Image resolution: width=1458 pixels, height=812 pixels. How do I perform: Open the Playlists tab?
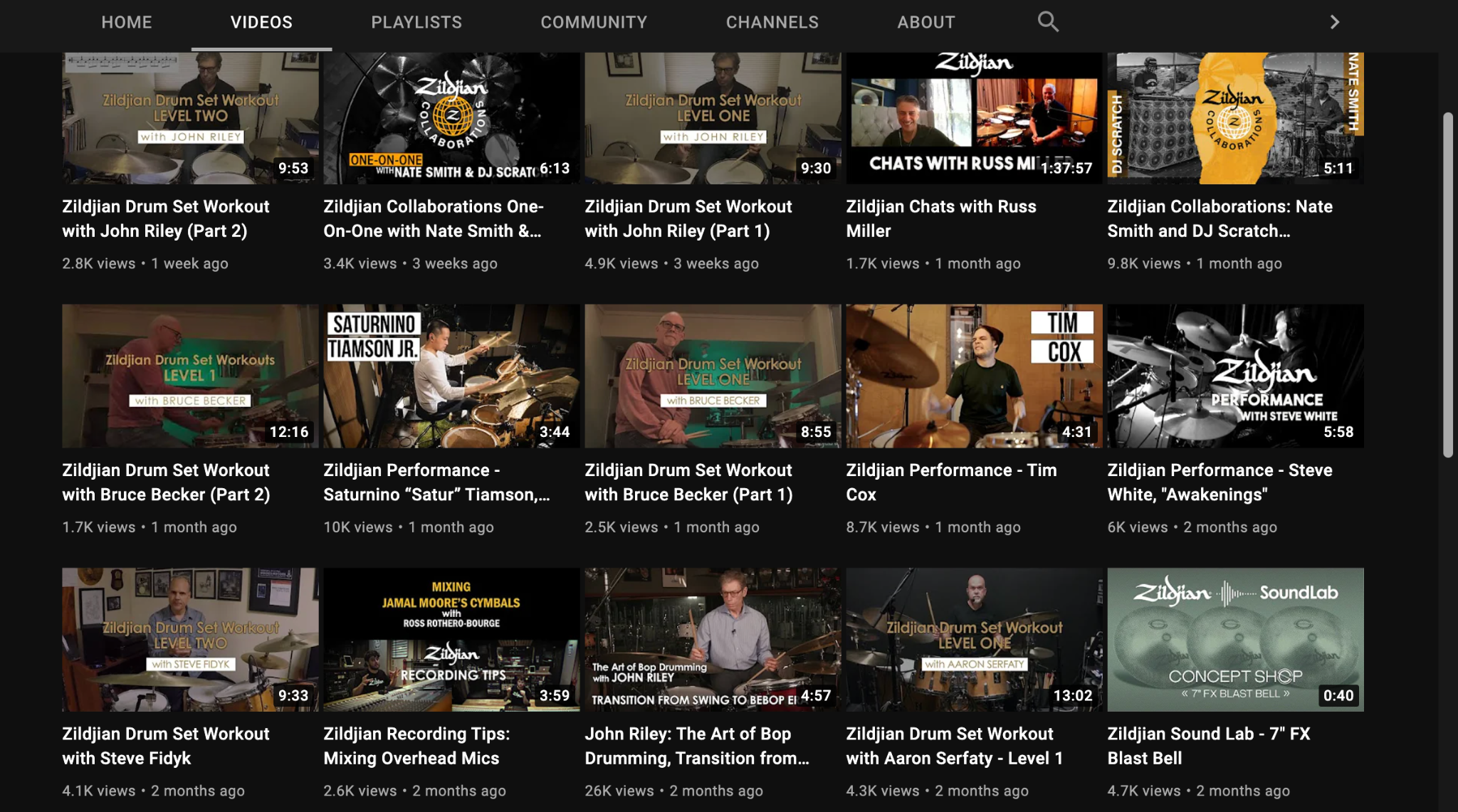tap(416, 22)
